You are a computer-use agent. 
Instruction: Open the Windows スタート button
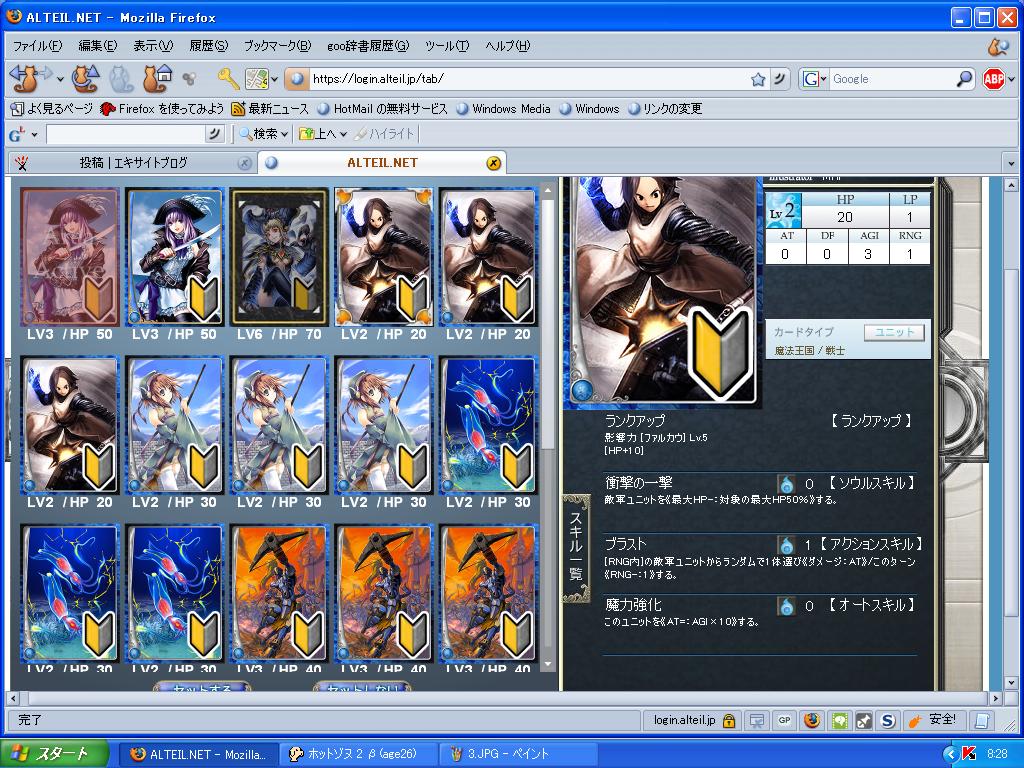tap(54, 754)
